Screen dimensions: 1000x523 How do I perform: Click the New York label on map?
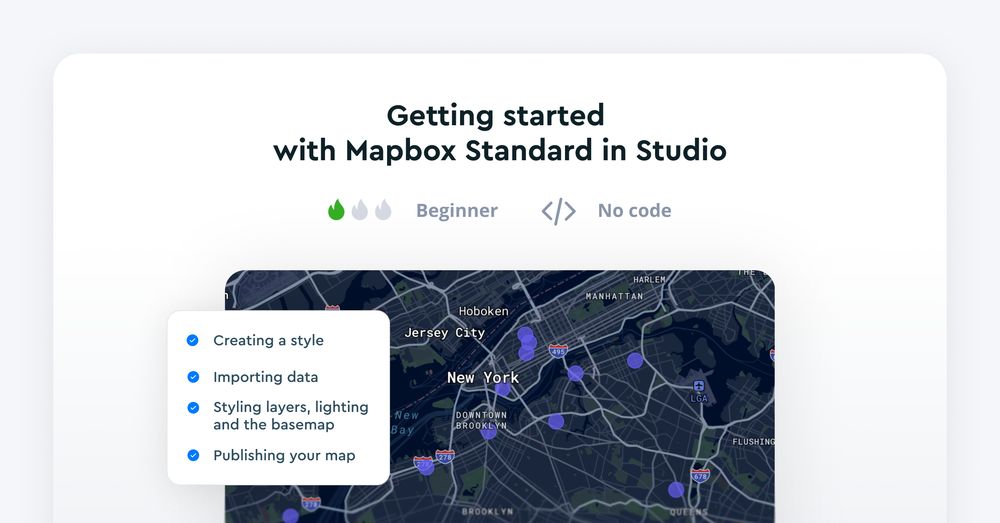click(x=483, y=378)
